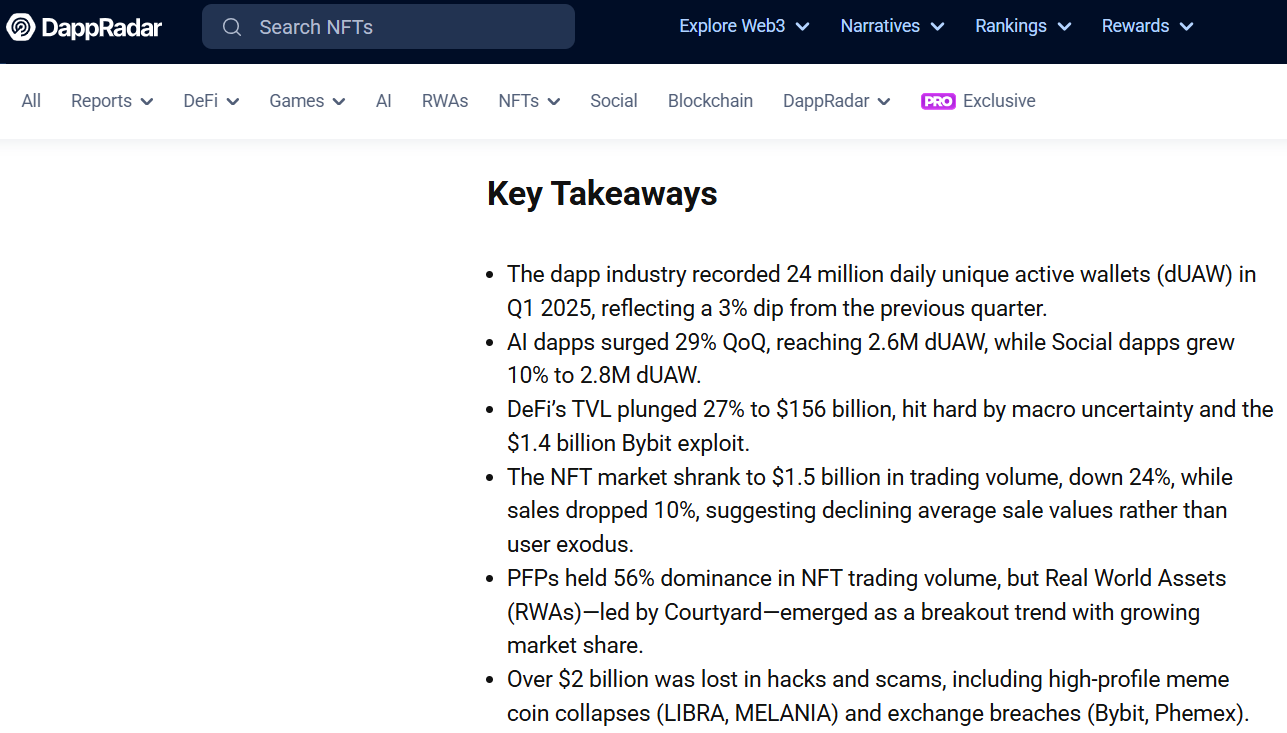Expand the DappRadar category dropdown
Image resolution: width=1287 pixels, height=733 pixels.
point(837,101)
